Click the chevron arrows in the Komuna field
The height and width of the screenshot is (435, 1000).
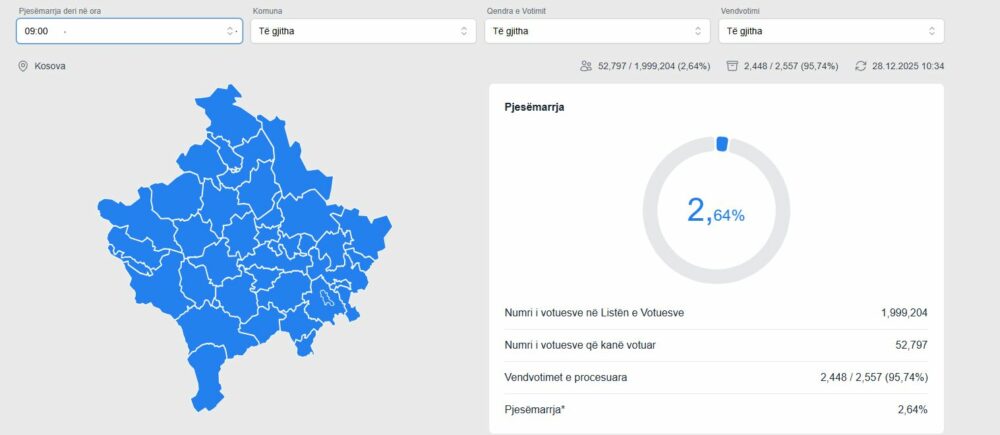click(463, 31)
